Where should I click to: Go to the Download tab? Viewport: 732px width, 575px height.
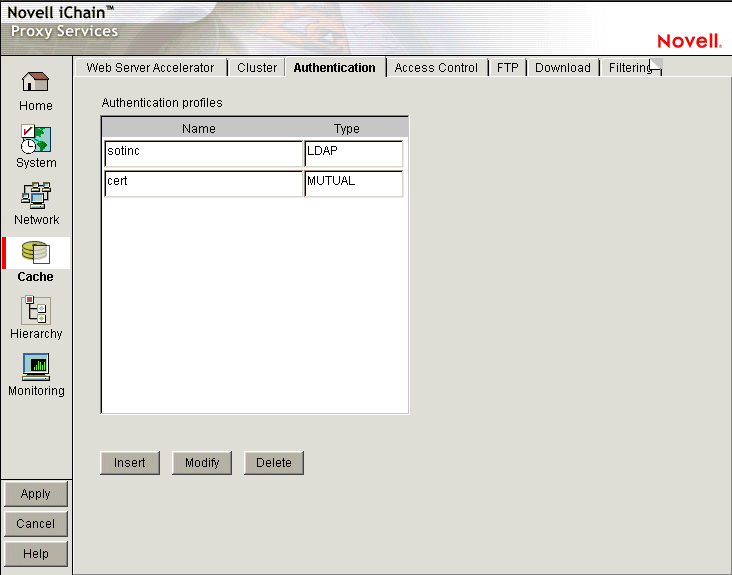click(x=563, y=68)
